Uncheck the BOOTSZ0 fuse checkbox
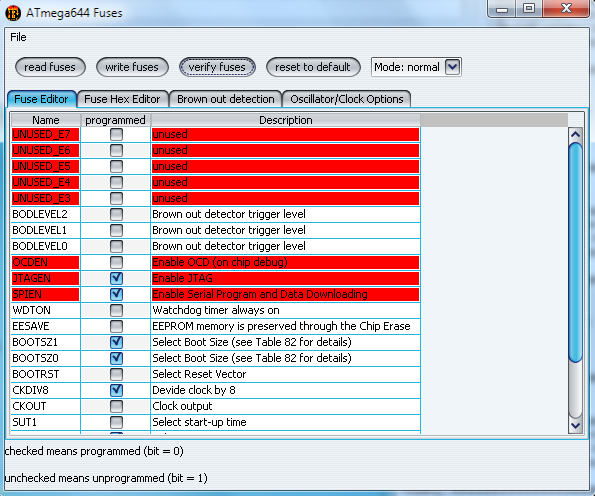Viewport: 595px width, 496px height. (116, 358)
